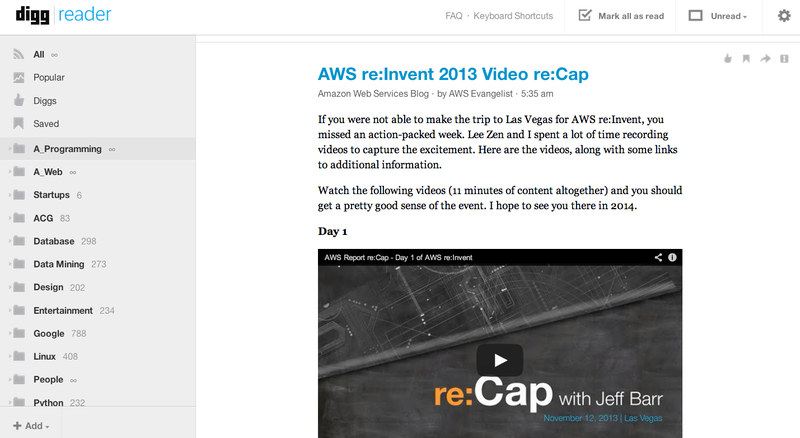Click the Design folder icon
Image resolution: width=800 pixels, height=438 pixels.
(19, 287)
